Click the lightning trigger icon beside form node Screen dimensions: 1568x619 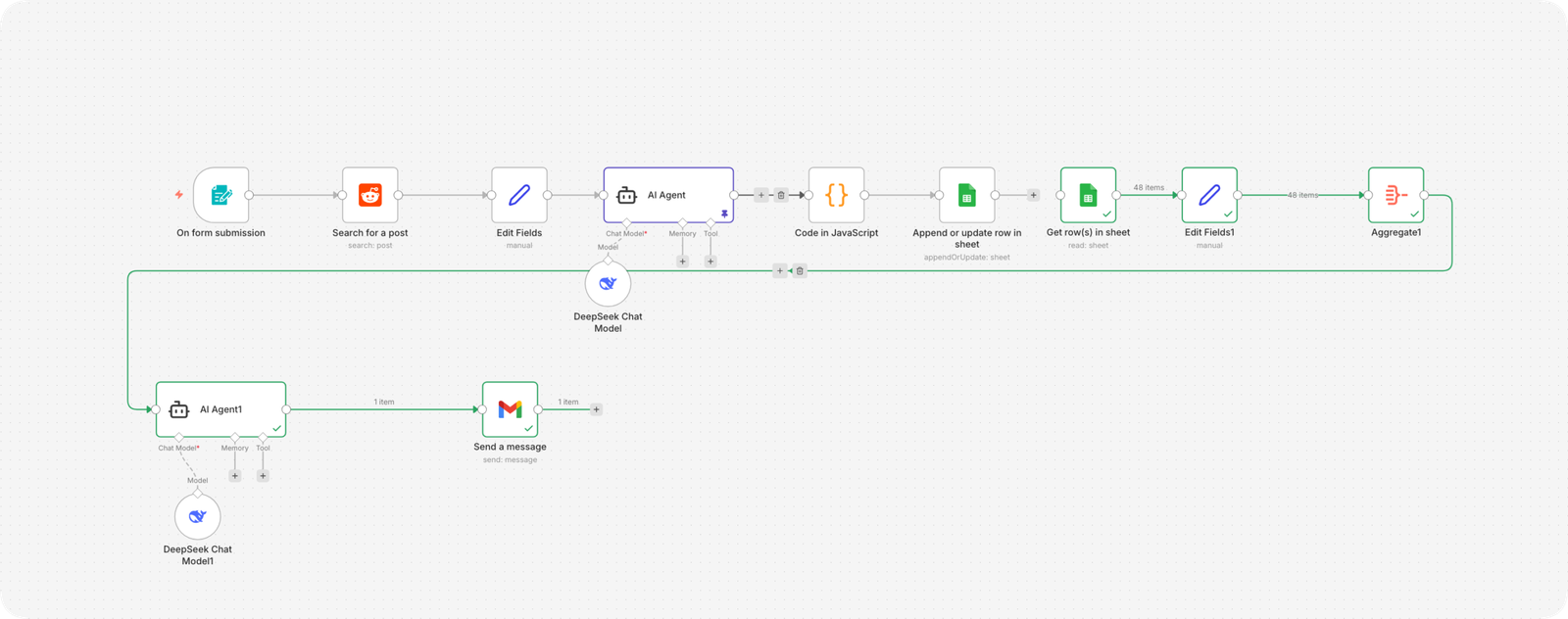179,195
